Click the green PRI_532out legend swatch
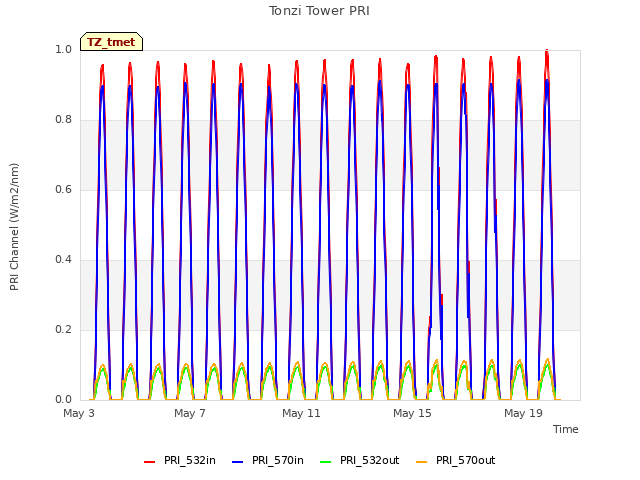640x480 pixels. [326, 462]
